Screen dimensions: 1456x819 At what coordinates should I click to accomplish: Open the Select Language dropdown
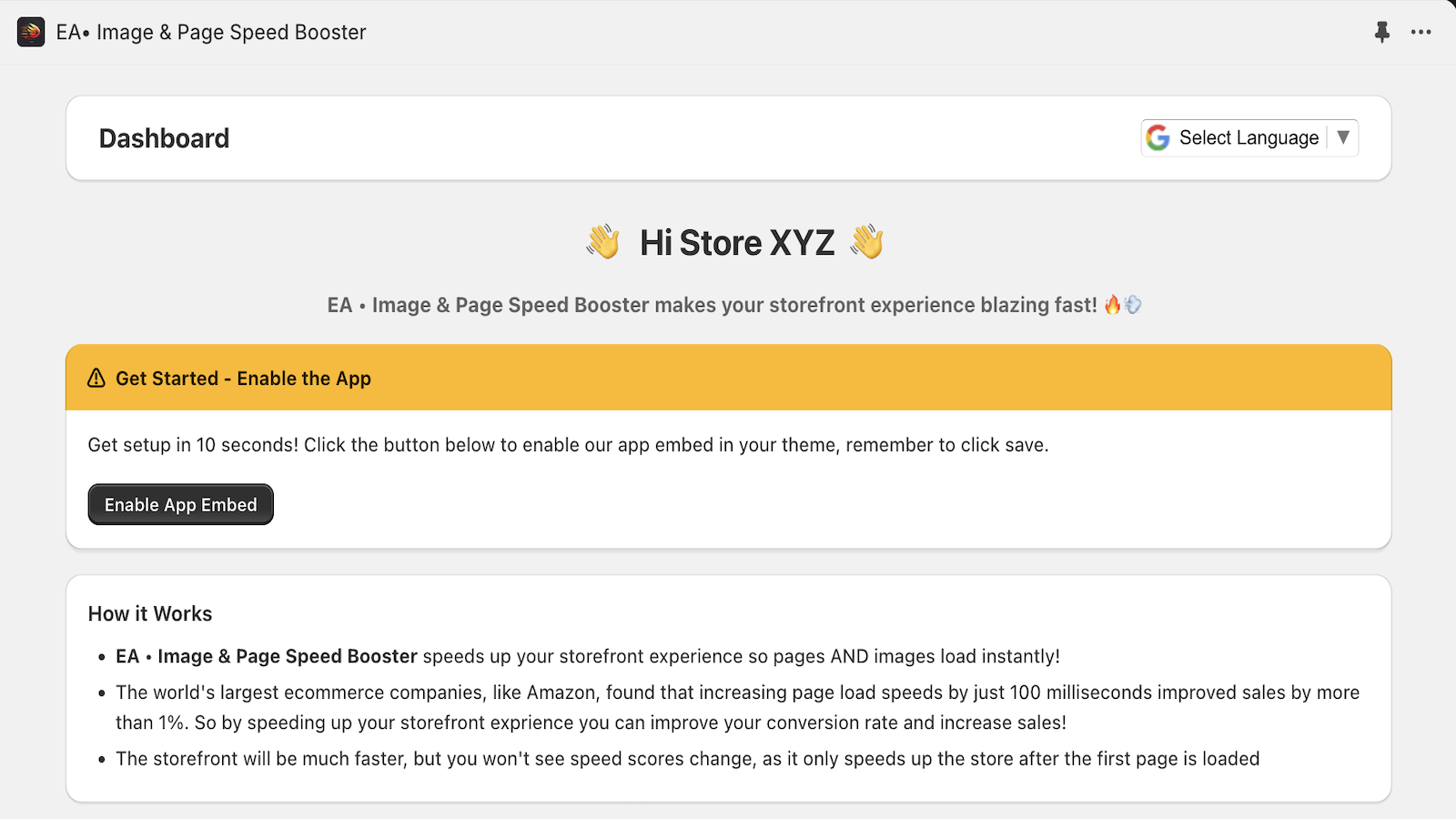[1248, 138]
